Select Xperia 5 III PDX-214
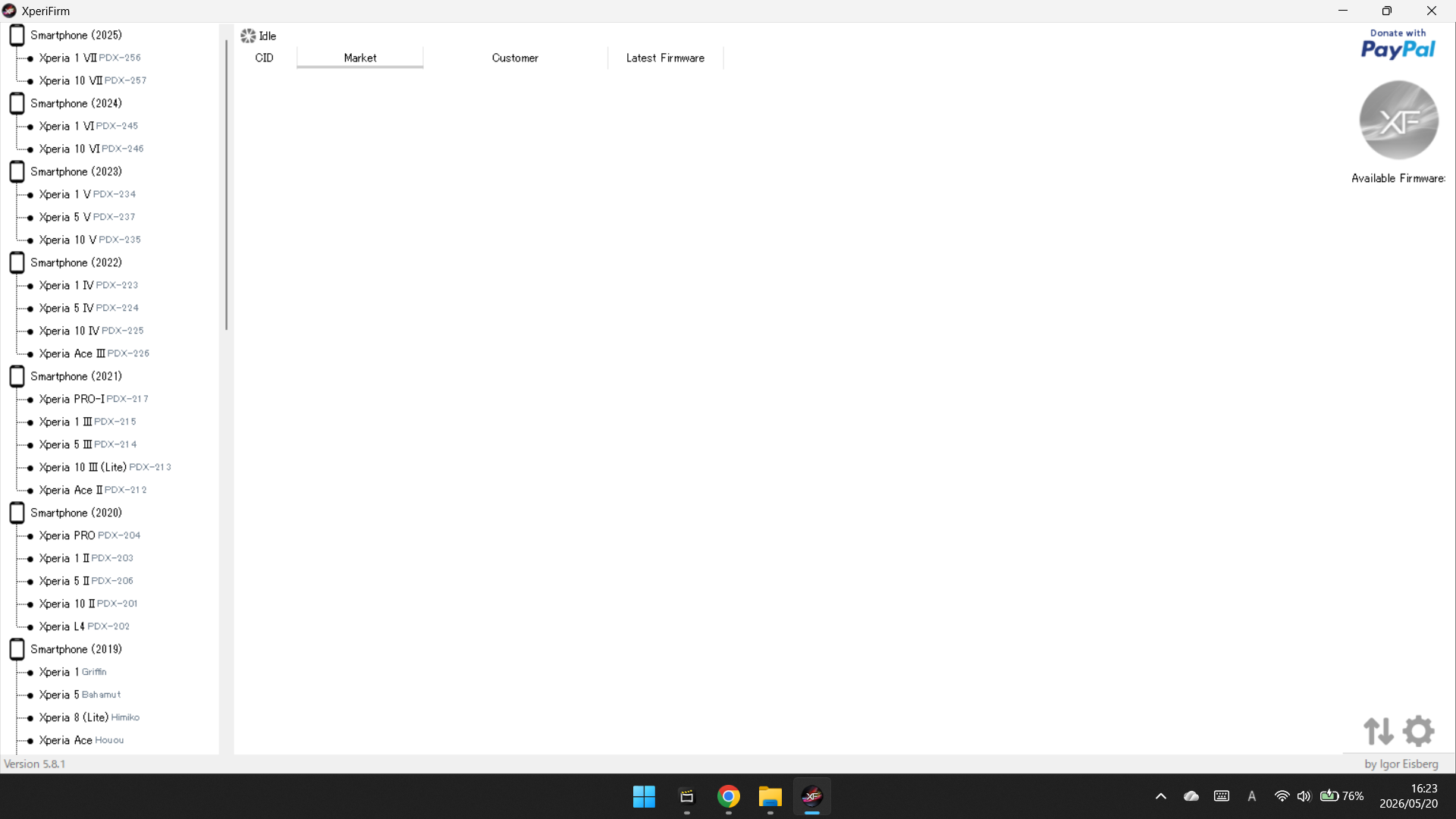The image size is (1456, 819). (x=88, y=444)
